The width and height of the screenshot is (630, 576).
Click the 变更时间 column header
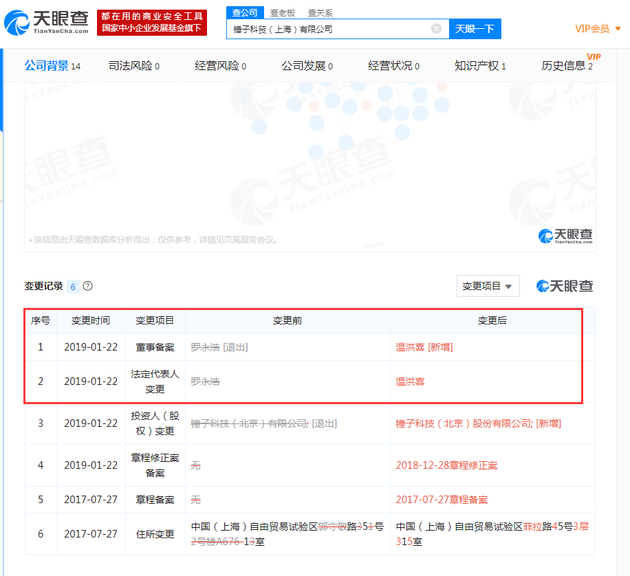pos(91,321)
